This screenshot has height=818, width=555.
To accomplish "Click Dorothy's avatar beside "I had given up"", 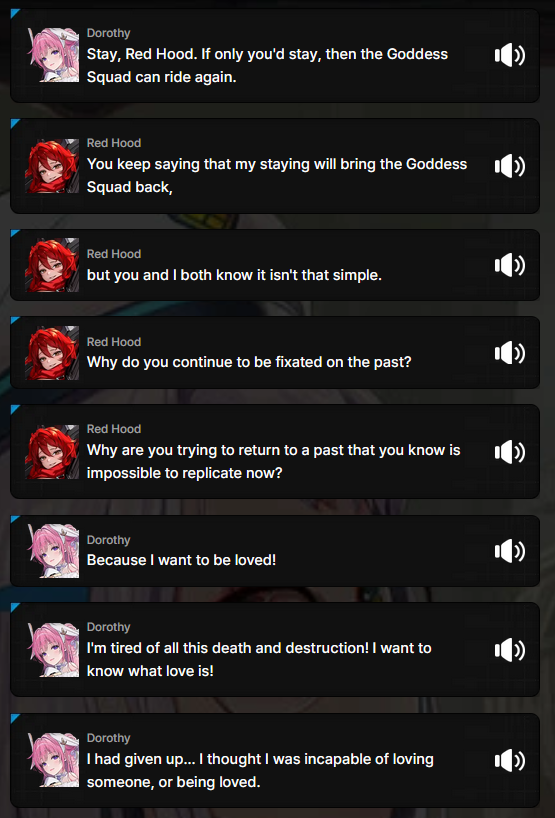I will pyautogui.click(x=53, y=760).
